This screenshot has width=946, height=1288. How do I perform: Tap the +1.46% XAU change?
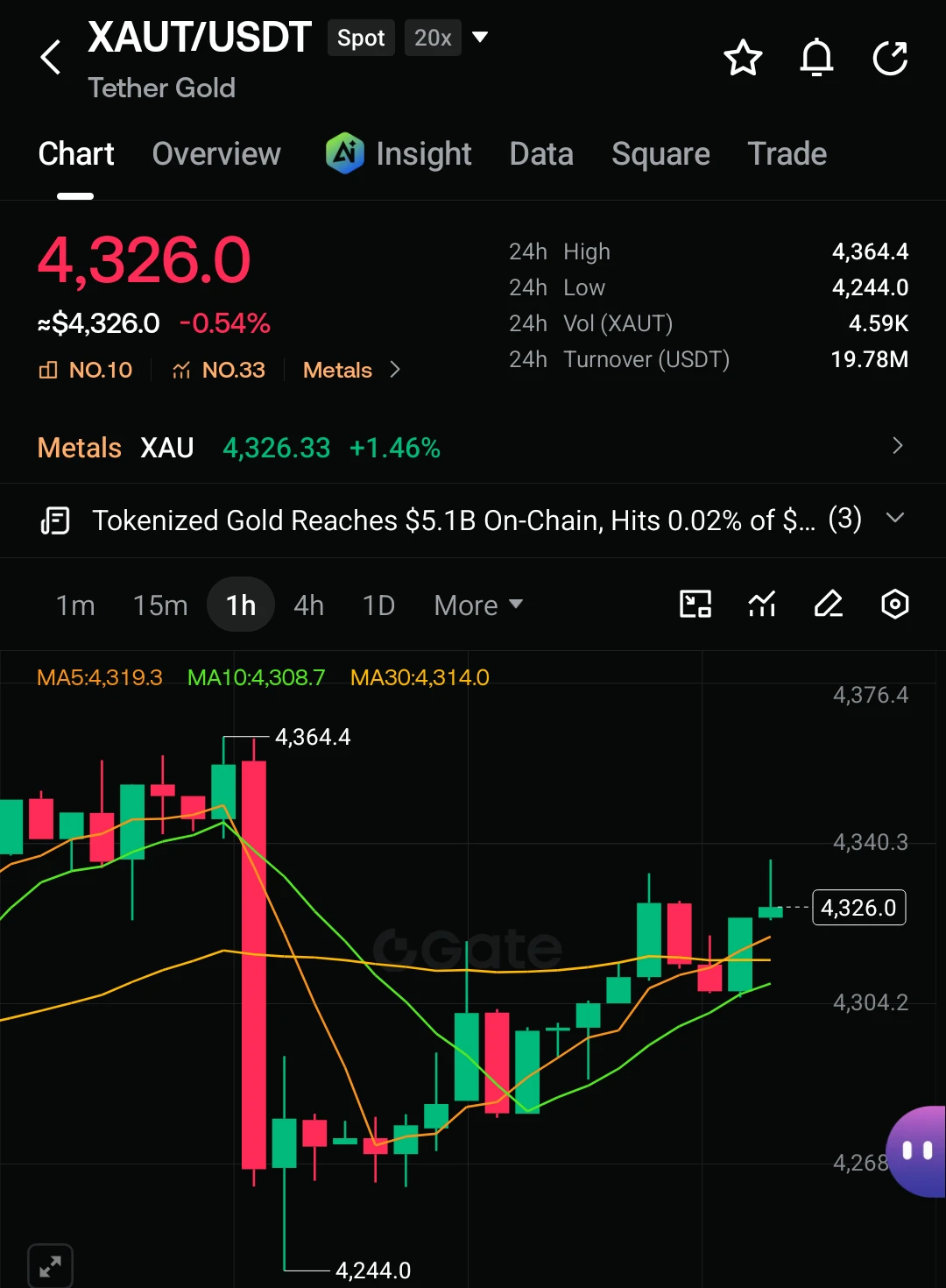(x=394, y=448)
